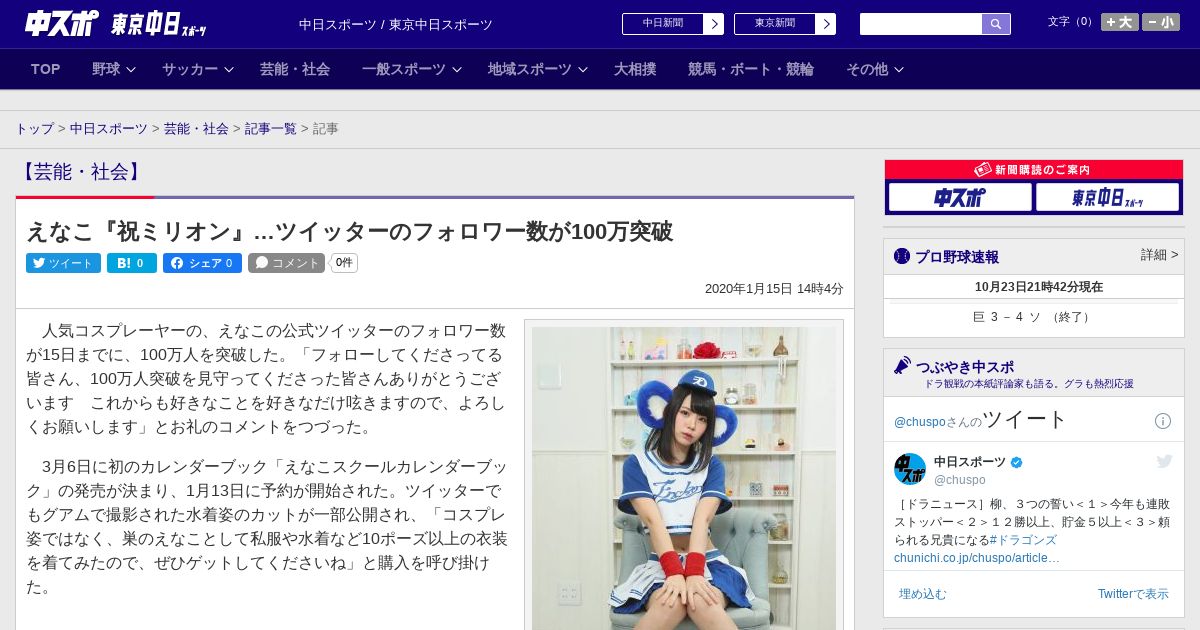
Task: Open the 芸能・社会 menu item
Action: [x=295, y=69]
